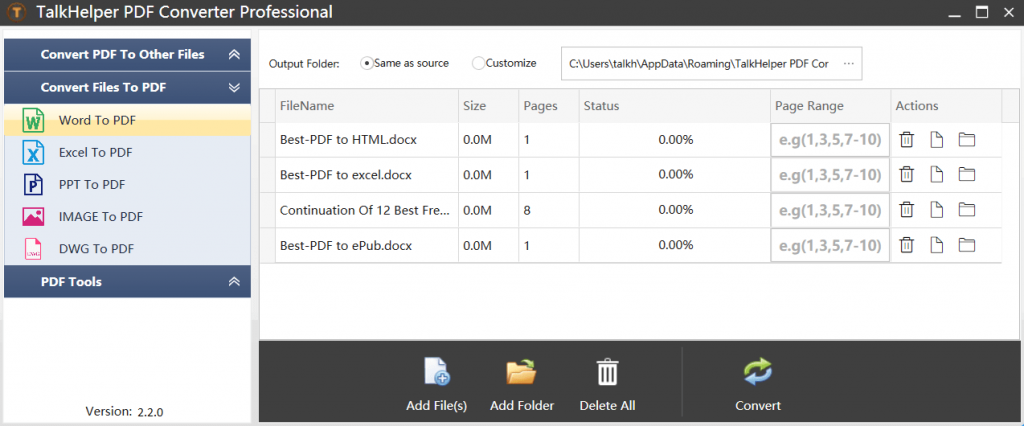Screen dimensions: 1024x426
Task: Click the output folder path field
Action: (711, 63)
